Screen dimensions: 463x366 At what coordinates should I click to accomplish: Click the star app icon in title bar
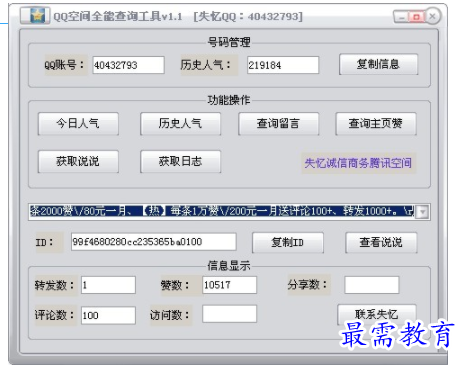coord(37,15)
